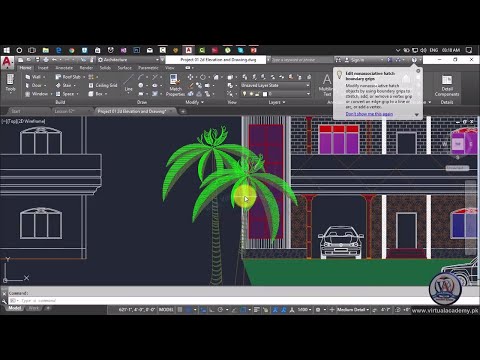Viewport: 480px width, 360px height.
Task: Toggle MODEL space button in status bar
Action: click(x=166, y=310)
